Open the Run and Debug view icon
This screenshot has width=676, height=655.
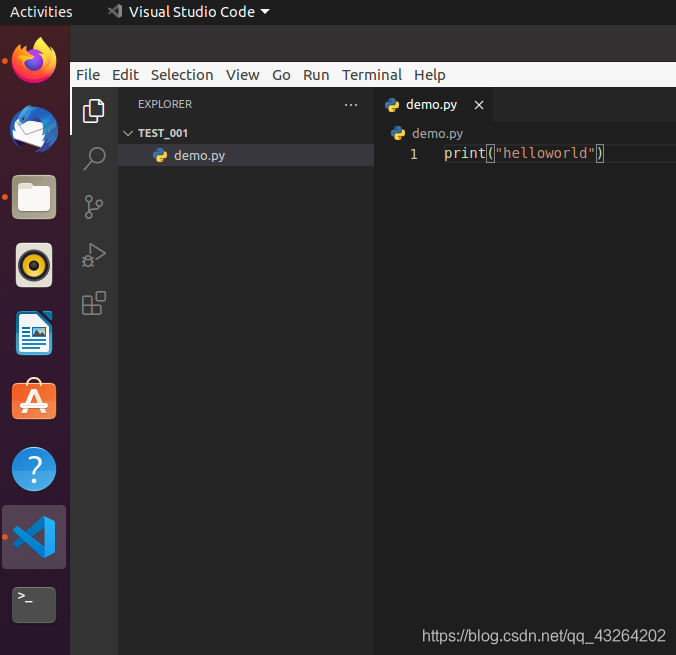coord(94,255)
